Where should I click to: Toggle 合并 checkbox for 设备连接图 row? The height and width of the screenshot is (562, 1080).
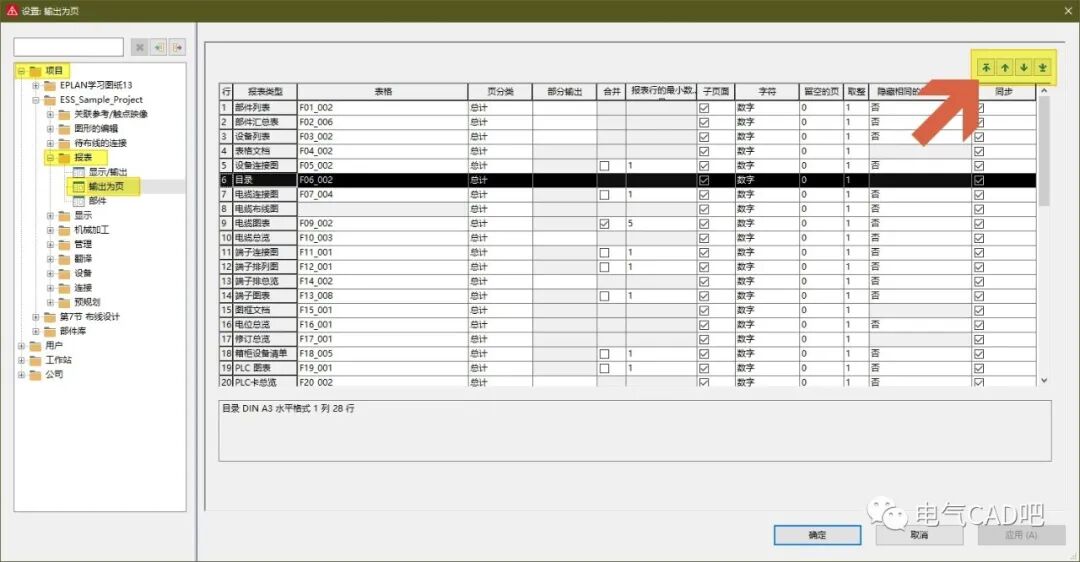click(x=604, y=166)
